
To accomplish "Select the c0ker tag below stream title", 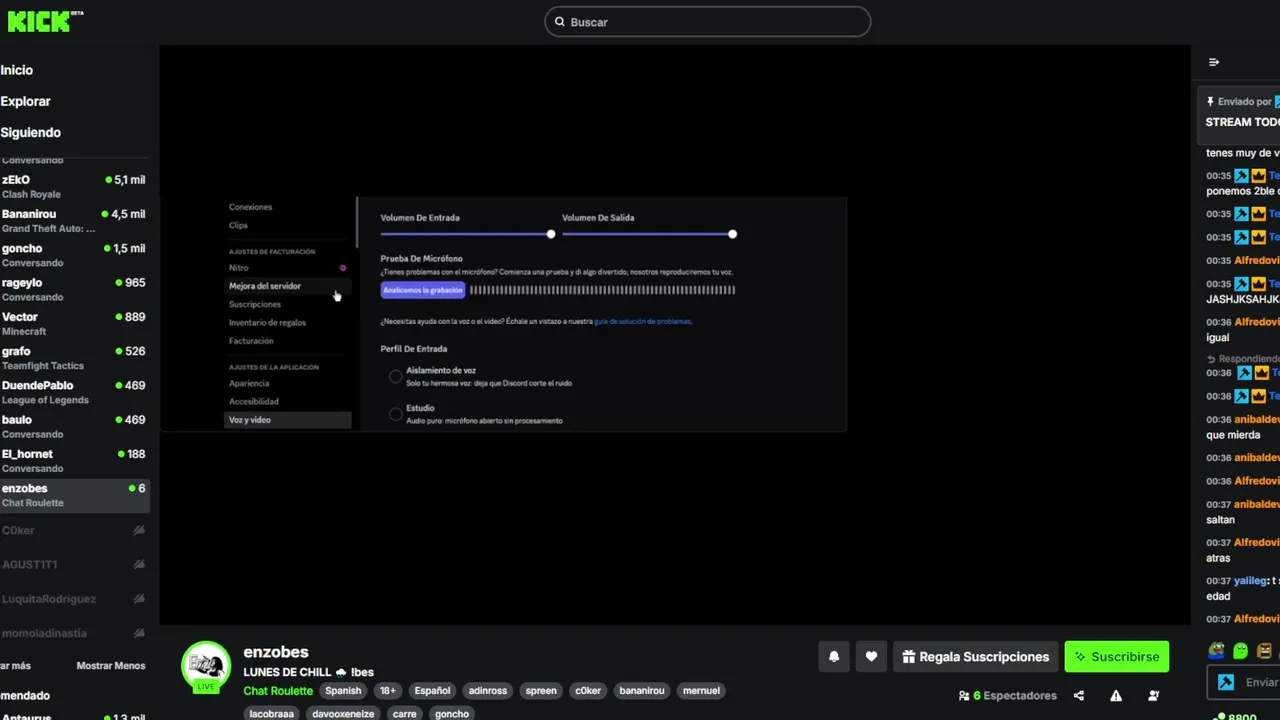I will coord(588,690).
